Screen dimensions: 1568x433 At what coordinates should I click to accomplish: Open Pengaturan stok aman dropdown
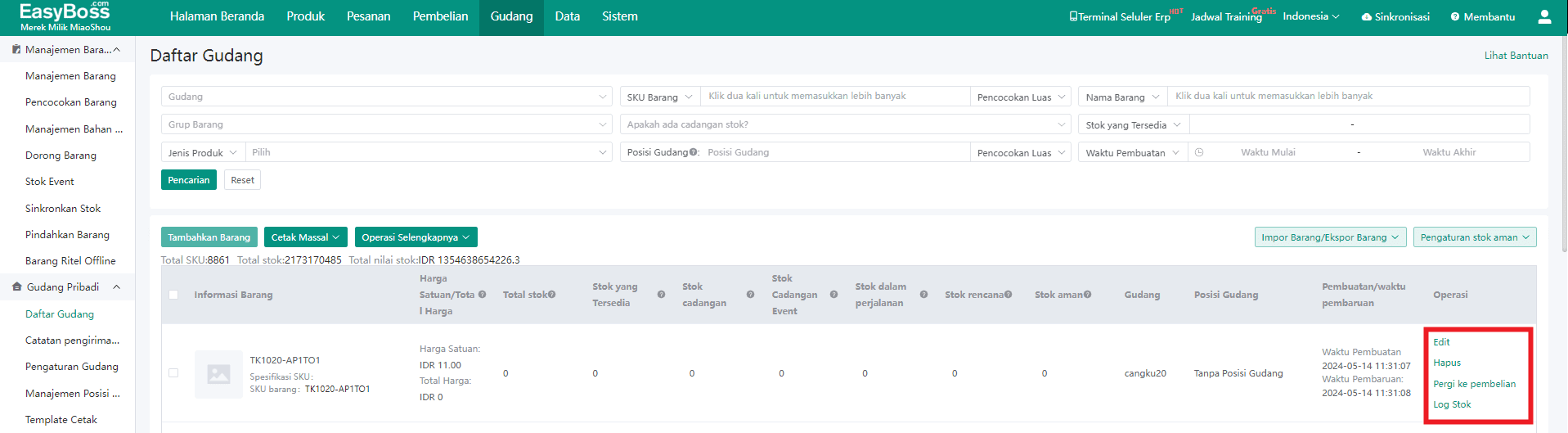pos(1475,237)
